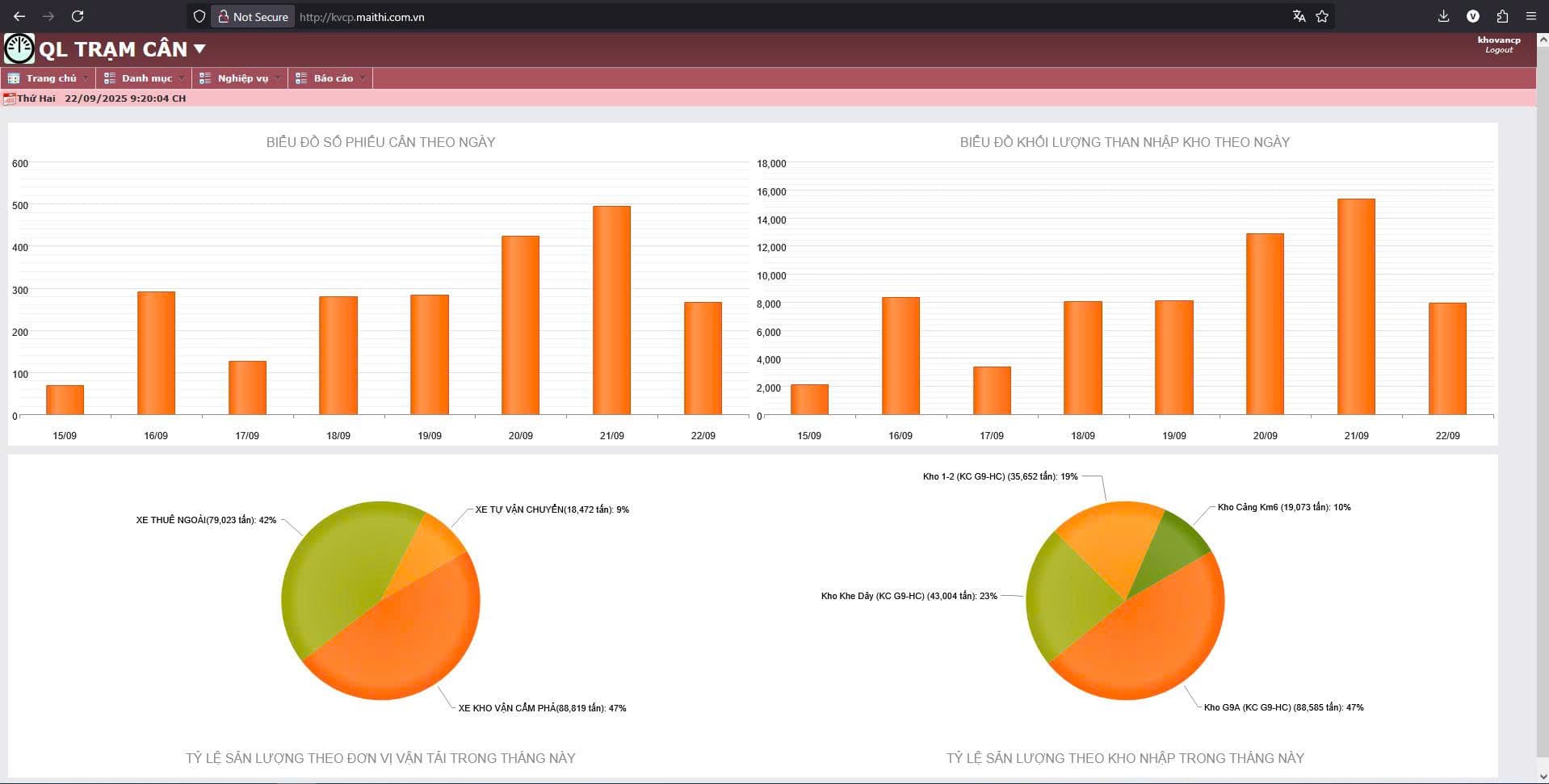The height and width of the screenshot is (784, 1549).
Task: Click the Logout link
Action: [1499, 50]
